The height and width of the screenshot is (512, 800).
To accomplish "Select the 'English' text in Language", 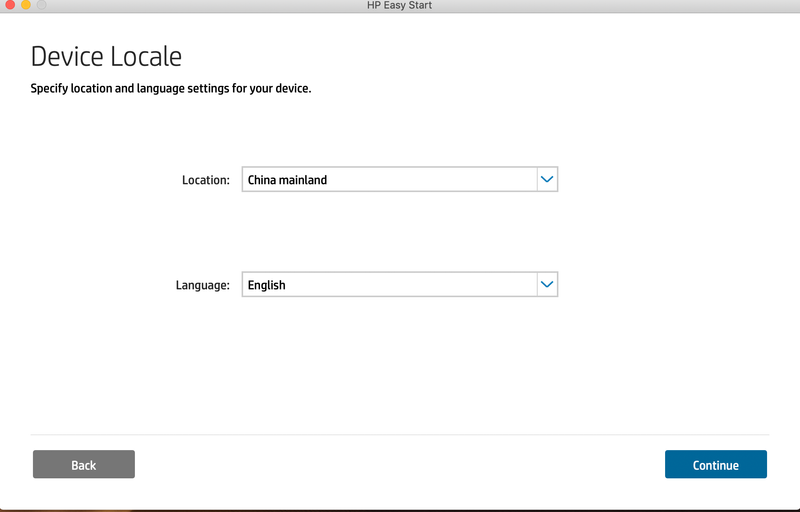I will pos(267,286).
